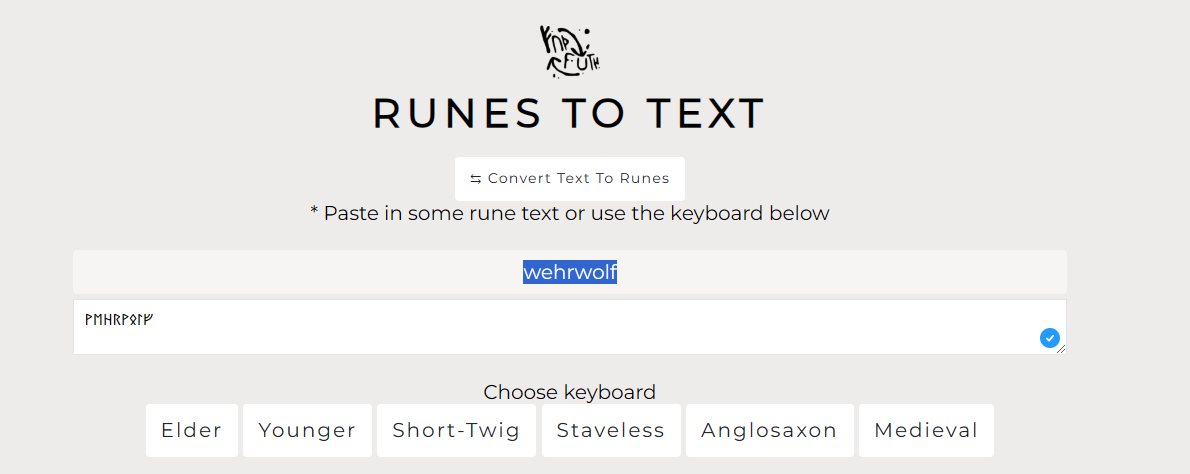
Task: Switch to the Younger keyboard
Action: [x=307, y=430]
